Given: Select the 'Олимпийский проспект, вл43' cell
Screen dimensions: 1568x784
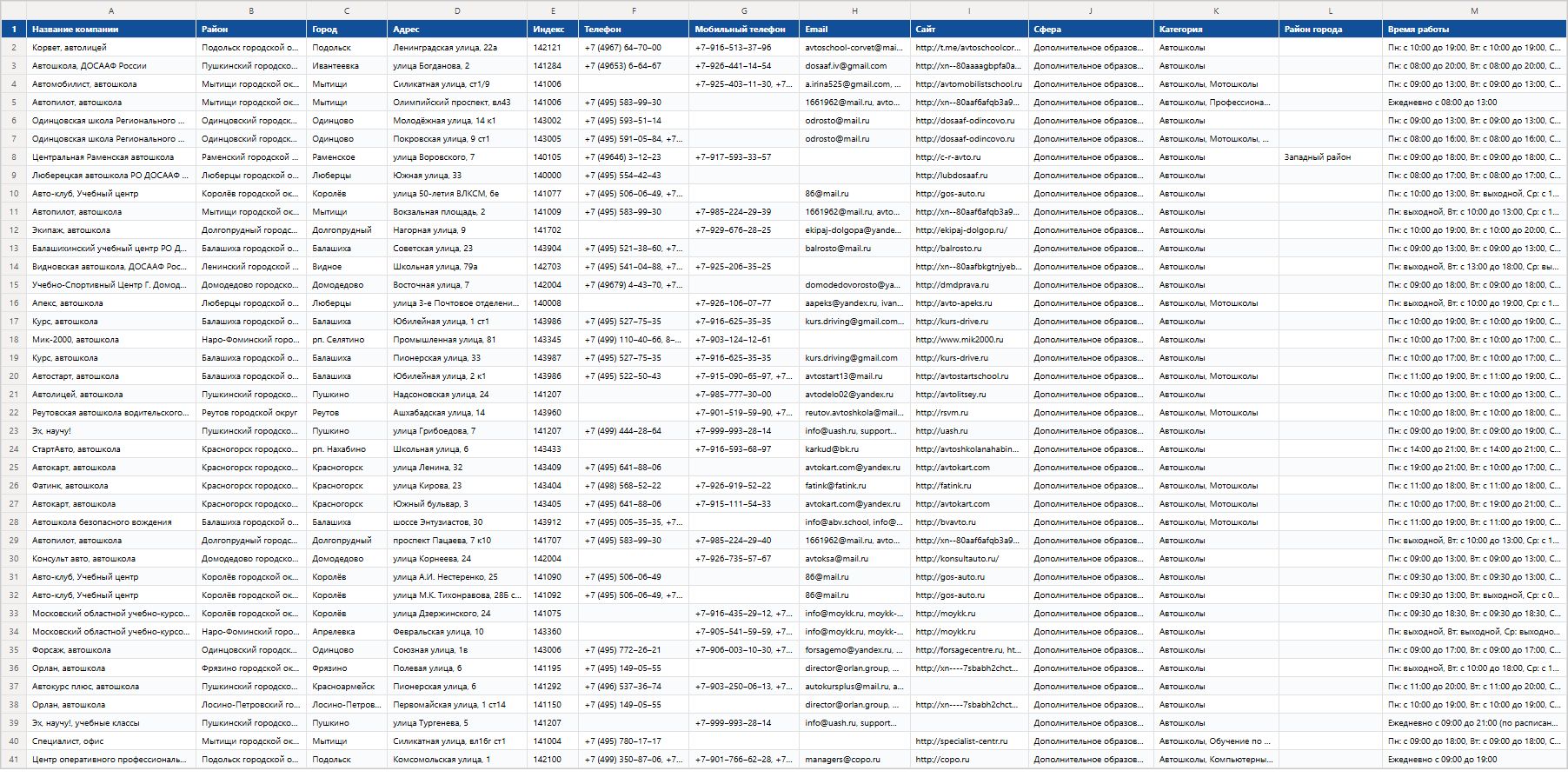Looking at the screenshot, I should [457, 102].
